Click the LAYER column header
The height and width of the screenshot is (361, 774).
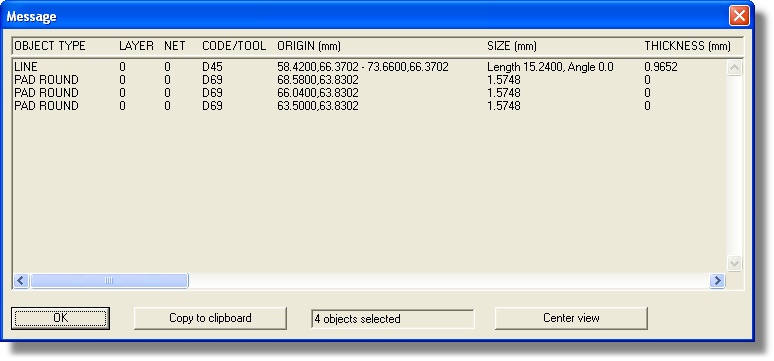[136, 46]
